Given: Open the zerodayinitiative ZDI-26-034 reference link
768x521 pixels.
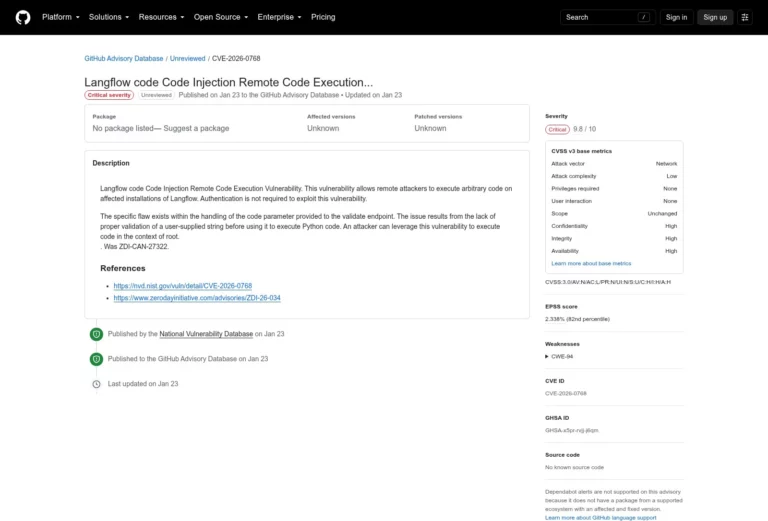Looking at the screenshot, I should 197,298.
